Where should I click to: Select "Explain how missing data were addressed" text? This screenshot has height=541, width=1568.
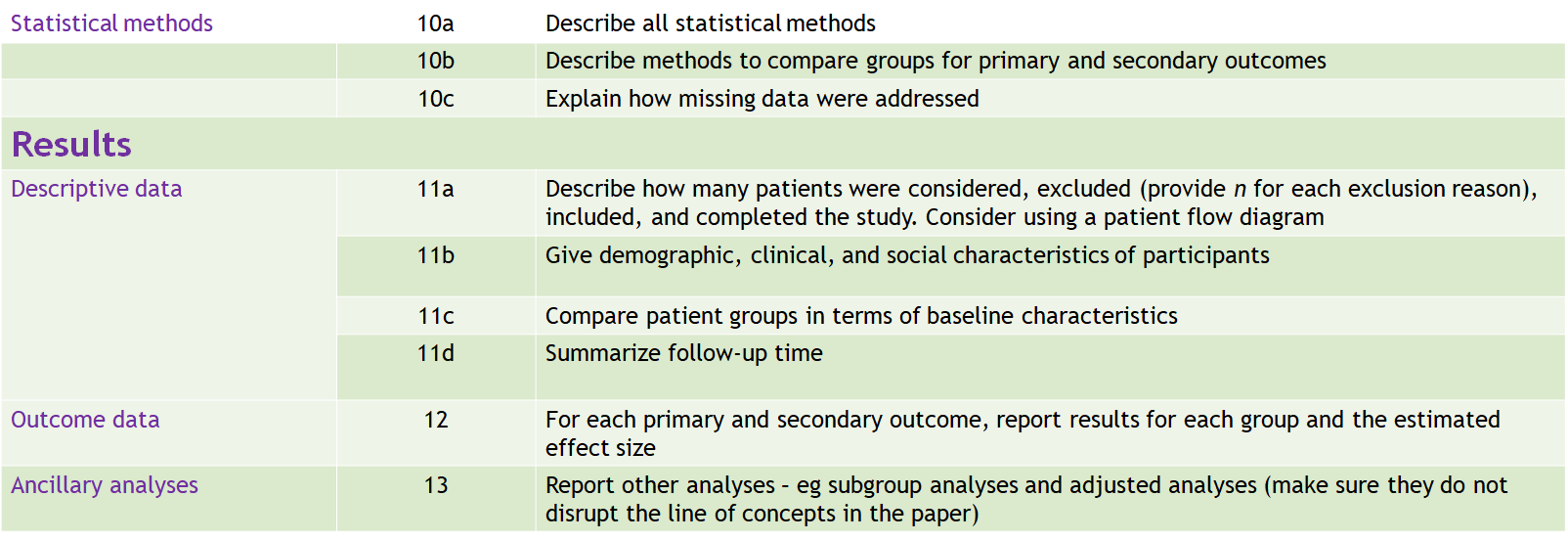point(762,99)
